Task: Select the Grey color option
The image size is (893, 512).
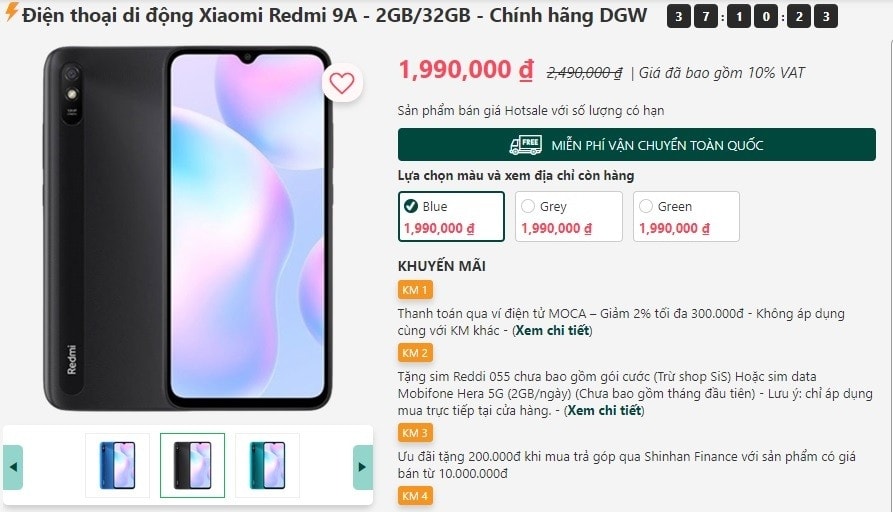Action: click(568, 216)
